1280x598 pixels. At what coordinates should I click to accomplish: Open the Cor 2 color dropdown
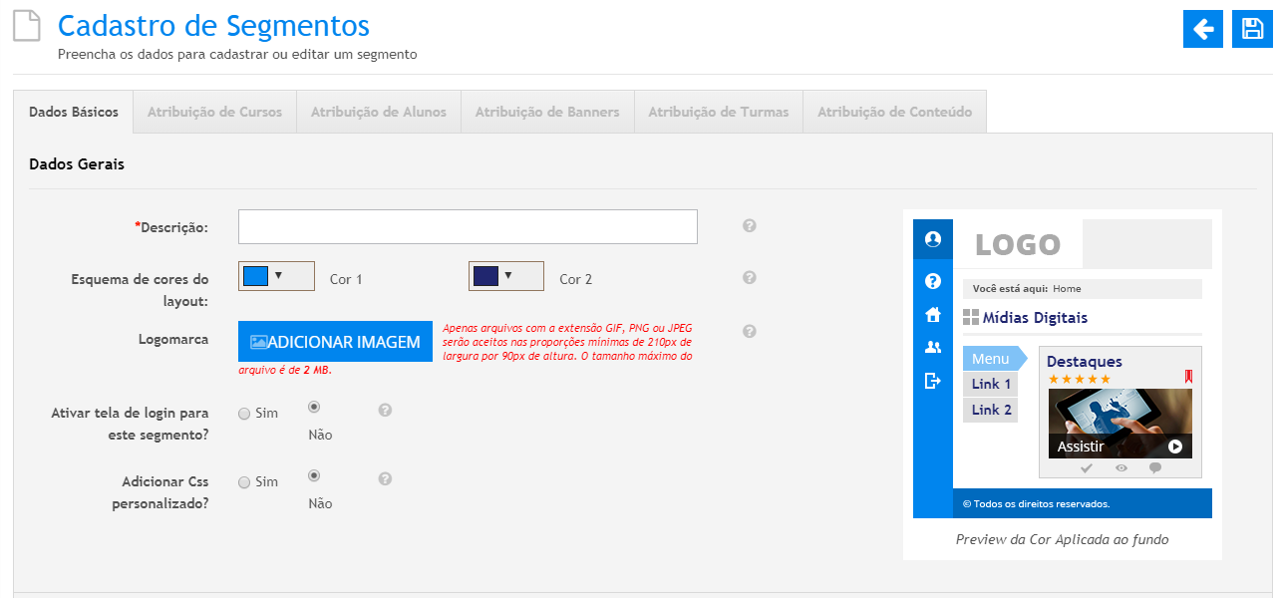[x=508, y=275]
